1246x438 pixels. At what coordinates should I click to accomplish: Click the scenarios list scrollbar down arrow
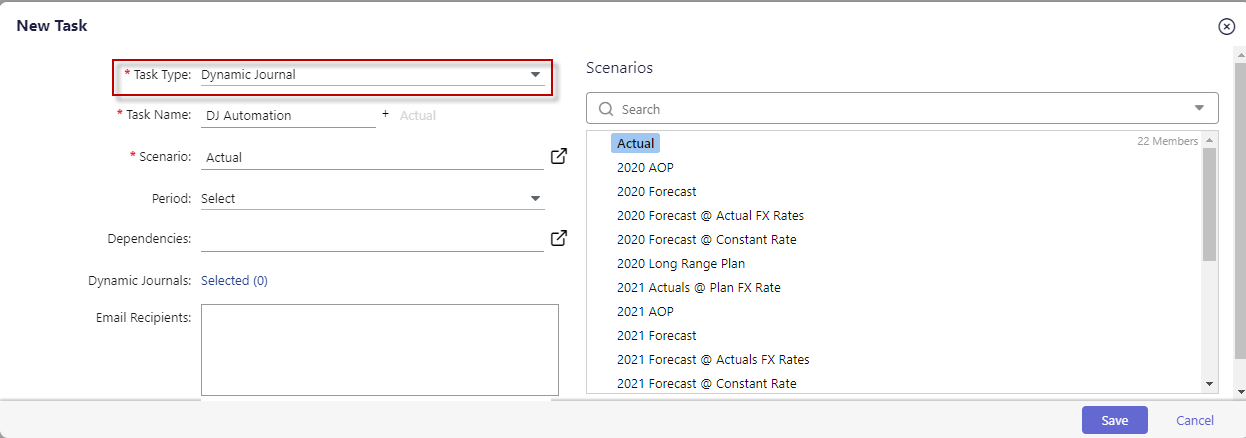(1209, 384)
